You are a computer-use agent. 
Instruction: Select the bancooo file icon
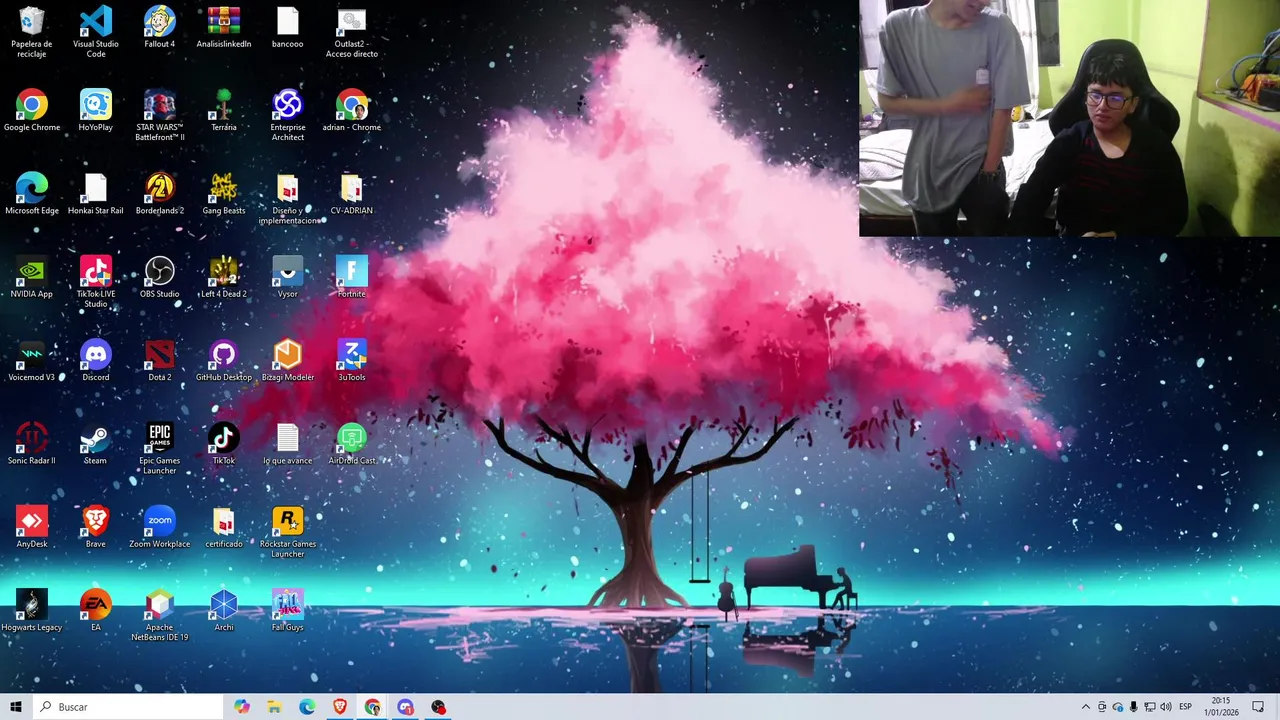click(x=287, y=22)
